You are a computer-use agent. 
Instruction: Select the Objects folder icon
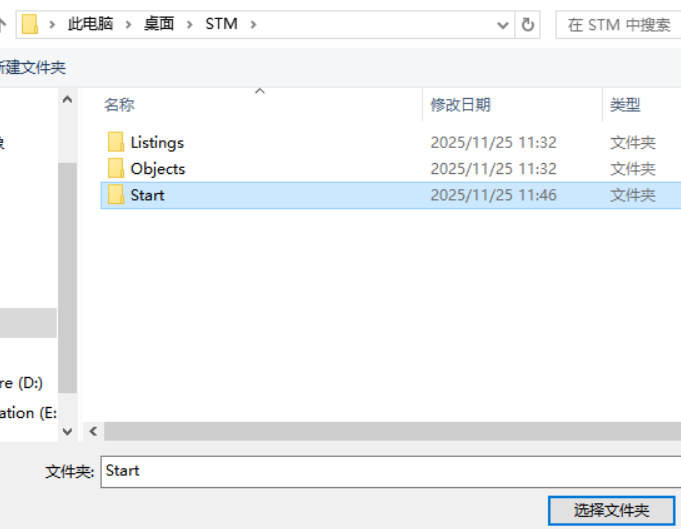pyautogui.click(x=116, y=169)
